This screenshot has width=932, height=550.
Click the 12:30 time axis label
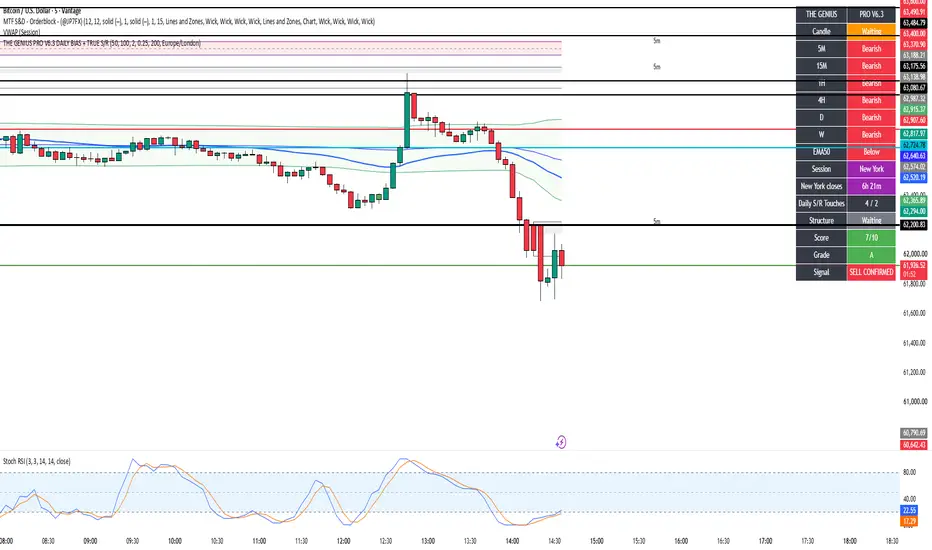[x=386, y=541]
